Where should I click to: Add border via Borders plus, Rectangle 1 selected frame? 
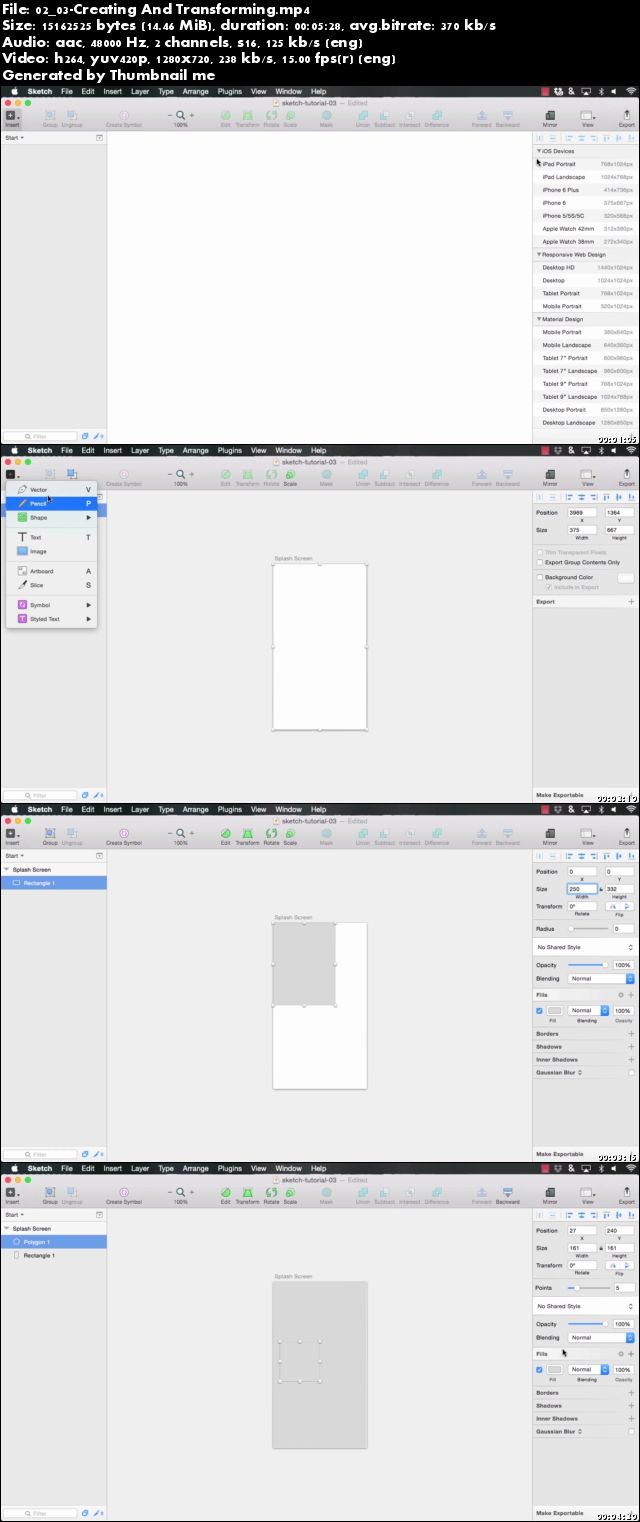(x=631, y=1033)
